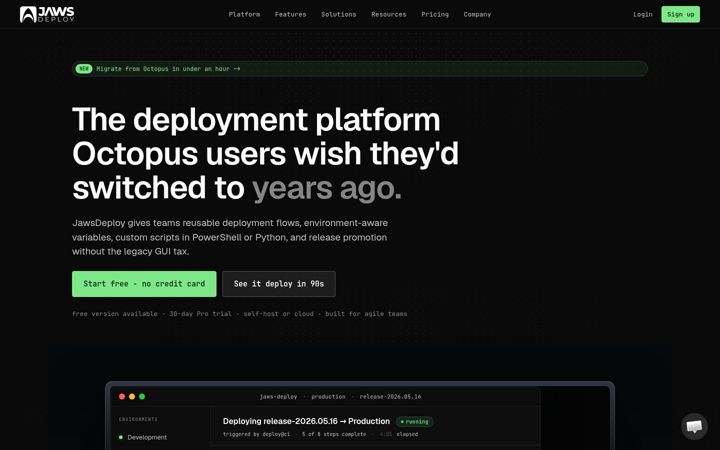Viewport: 720px width, 450px height.
Task: Click the ENVIRONMENTS sidebar label
Action: (x=138, y=419)
